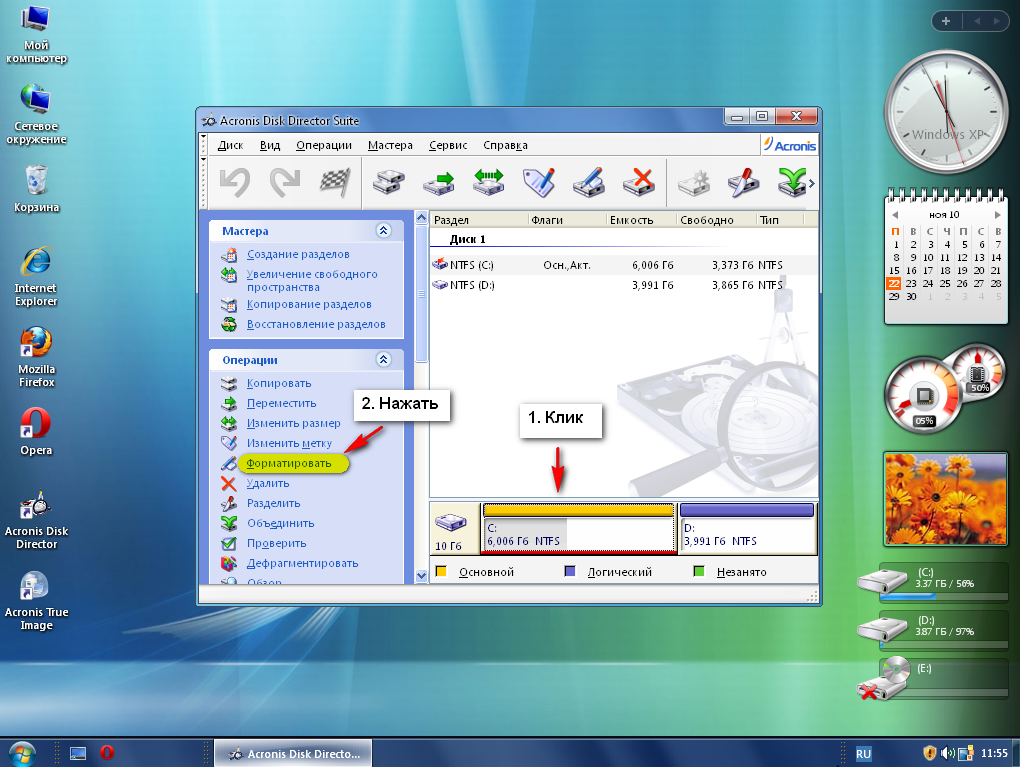Click Дефрагментировать operation
The image size is (1020, 767).
coord(302,563)
